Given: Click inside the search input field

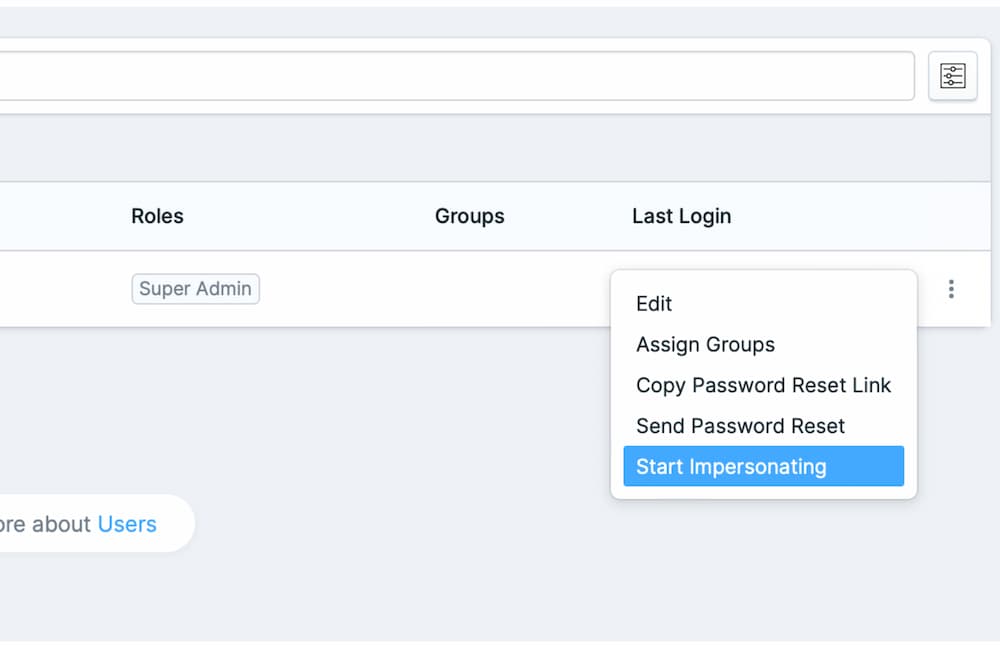Looking at the screenshot, I should pos(450,75).
